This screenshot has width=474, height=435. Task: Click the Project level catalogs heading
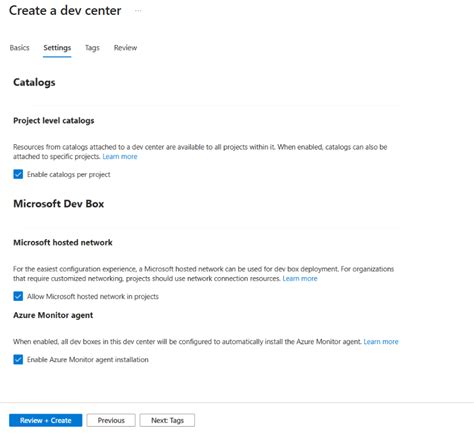[x=54, y=121]
